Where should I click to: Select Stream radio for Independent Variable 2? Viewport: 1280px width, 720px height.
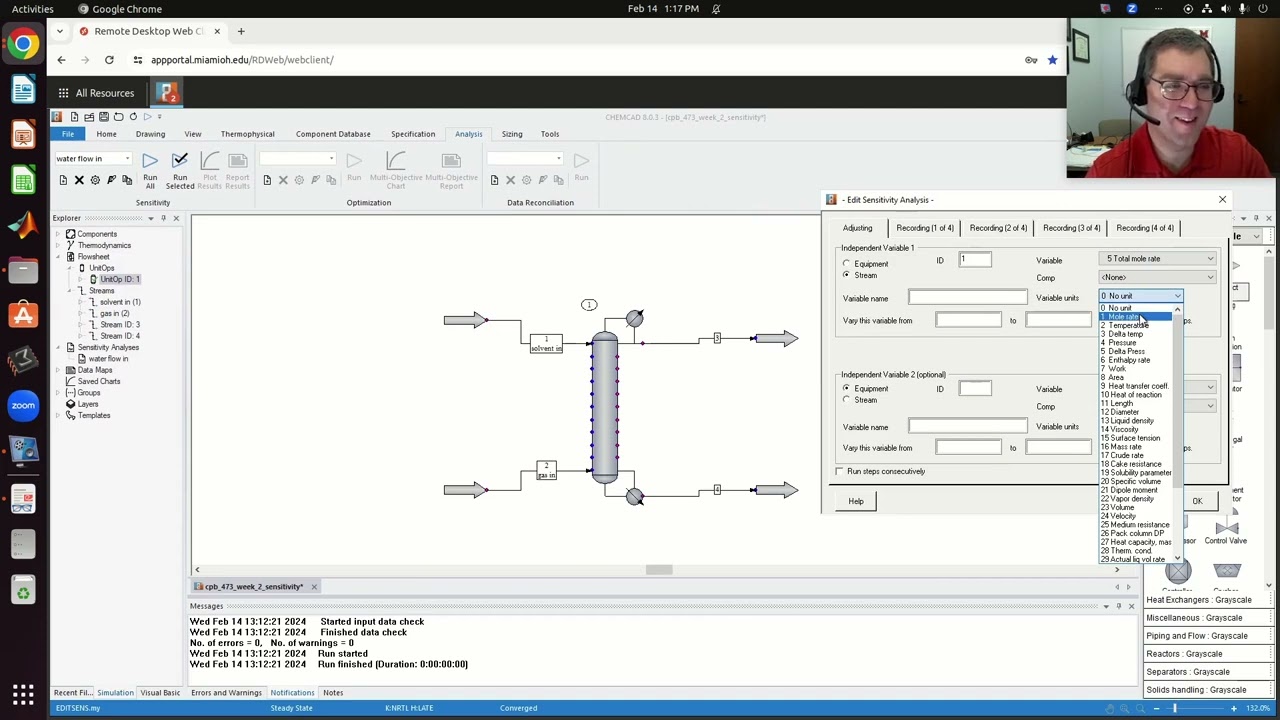tap(847, 400)
